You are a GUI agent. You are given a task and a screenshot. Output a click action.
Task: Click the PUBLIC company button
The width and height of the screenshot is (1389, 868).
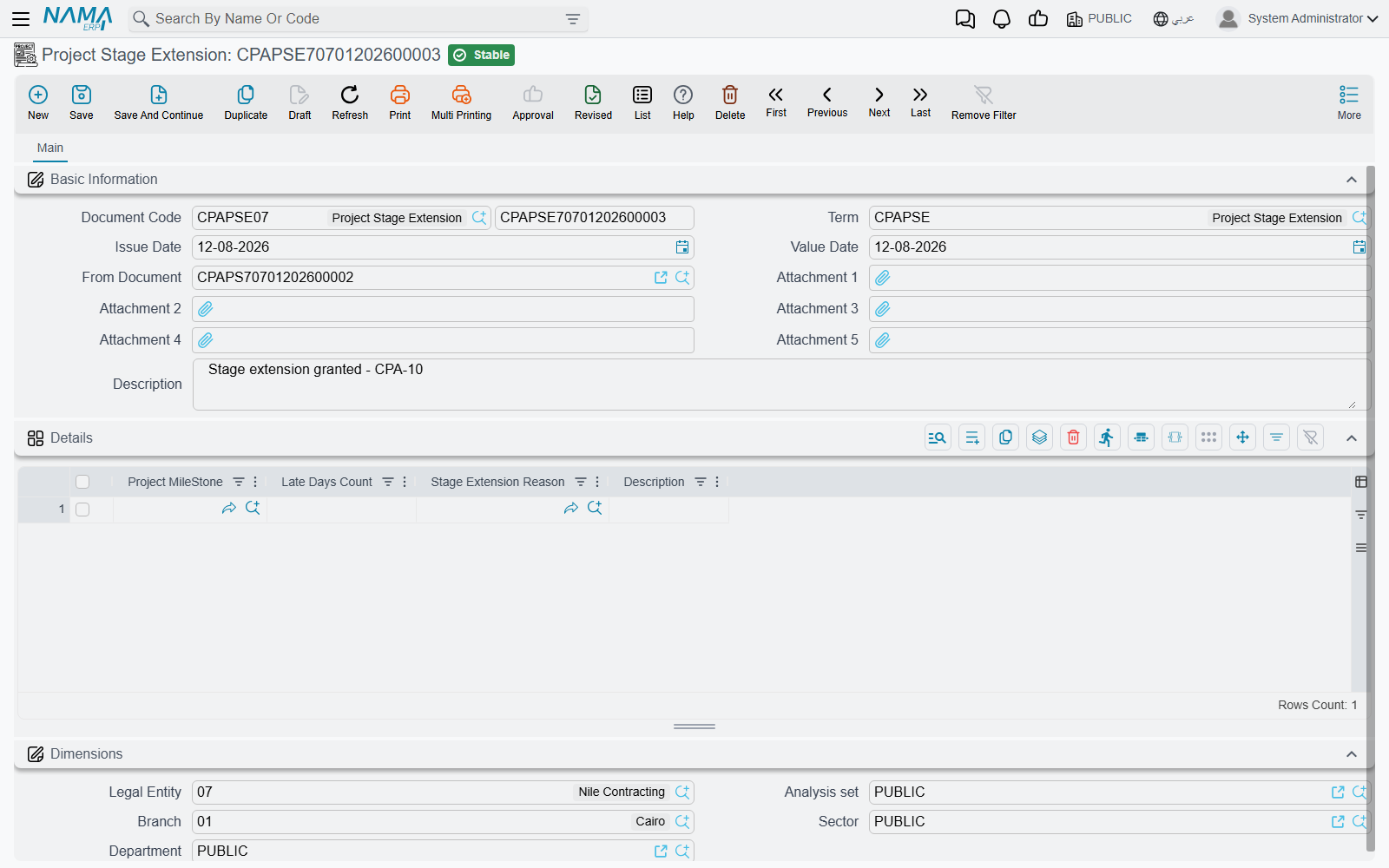pos(1099,19)
